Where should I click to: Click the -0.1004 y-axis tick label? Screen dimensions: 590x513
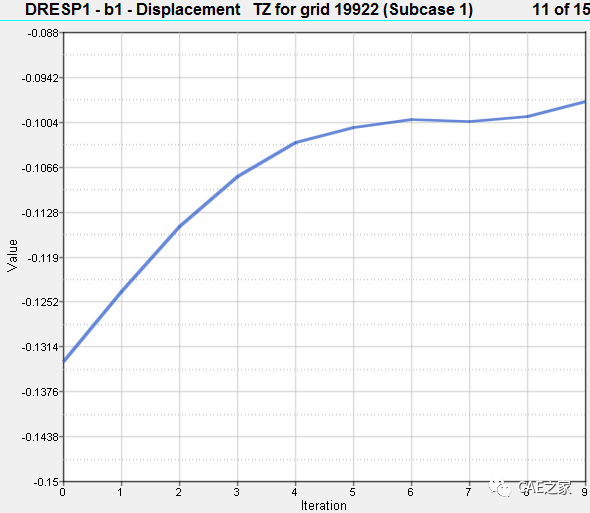pos(41,123)
